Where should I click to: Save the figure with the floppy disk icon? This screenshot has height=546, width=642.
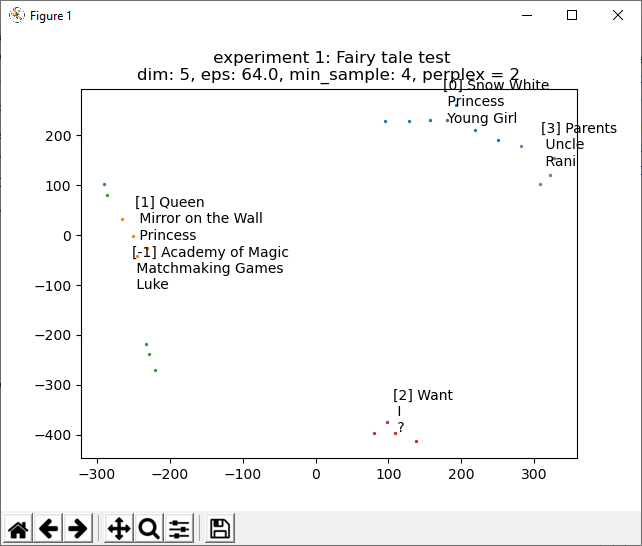pyautogui.click(x=220, y=529)
